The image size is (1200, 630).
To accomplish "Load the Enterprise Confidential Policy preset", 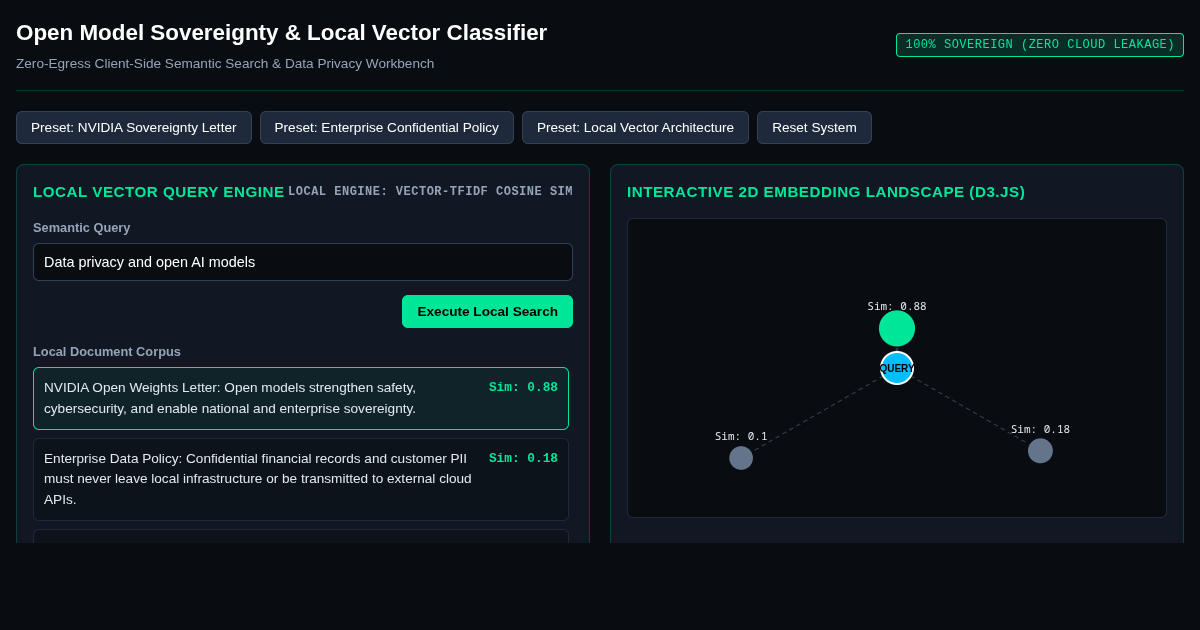I will pyautogui.click(x=387, y=127).
